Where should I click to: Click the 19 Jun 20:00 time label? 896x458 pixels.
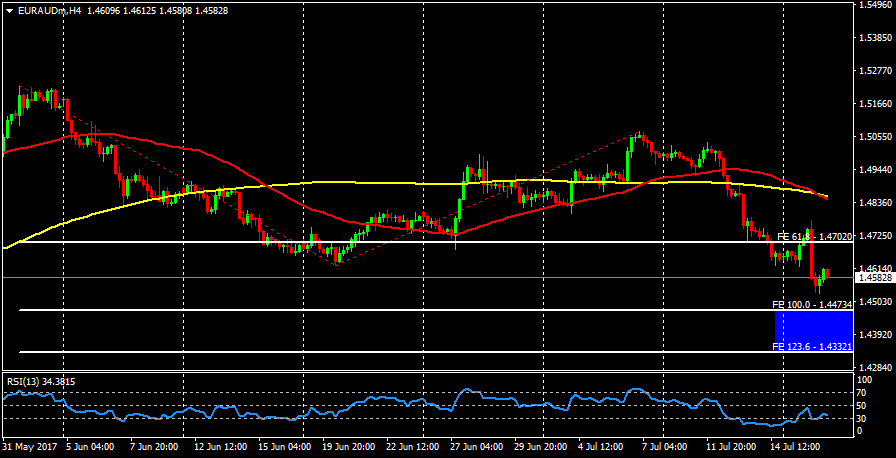[x=348, y=446]
